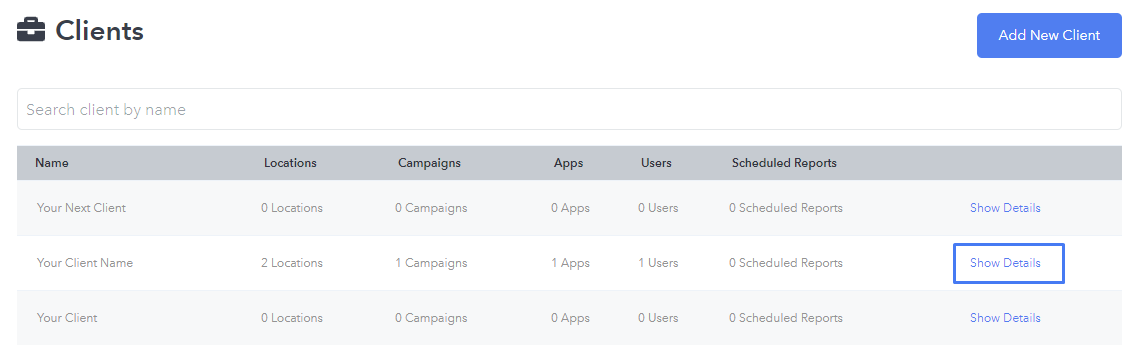Show Details for Your Client Name

point(1005,263)
